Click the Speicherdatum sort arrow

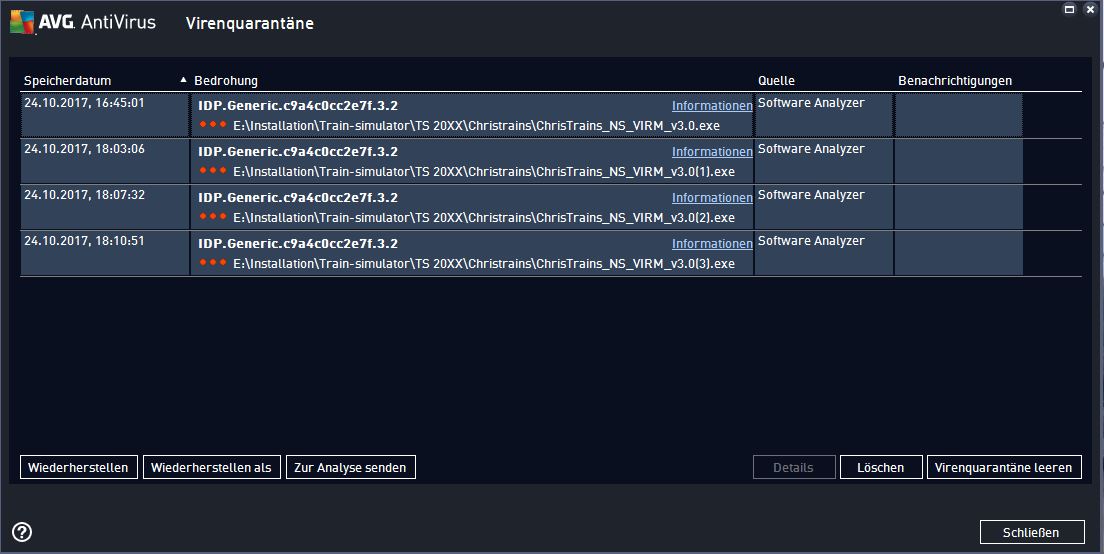point(183,80)
